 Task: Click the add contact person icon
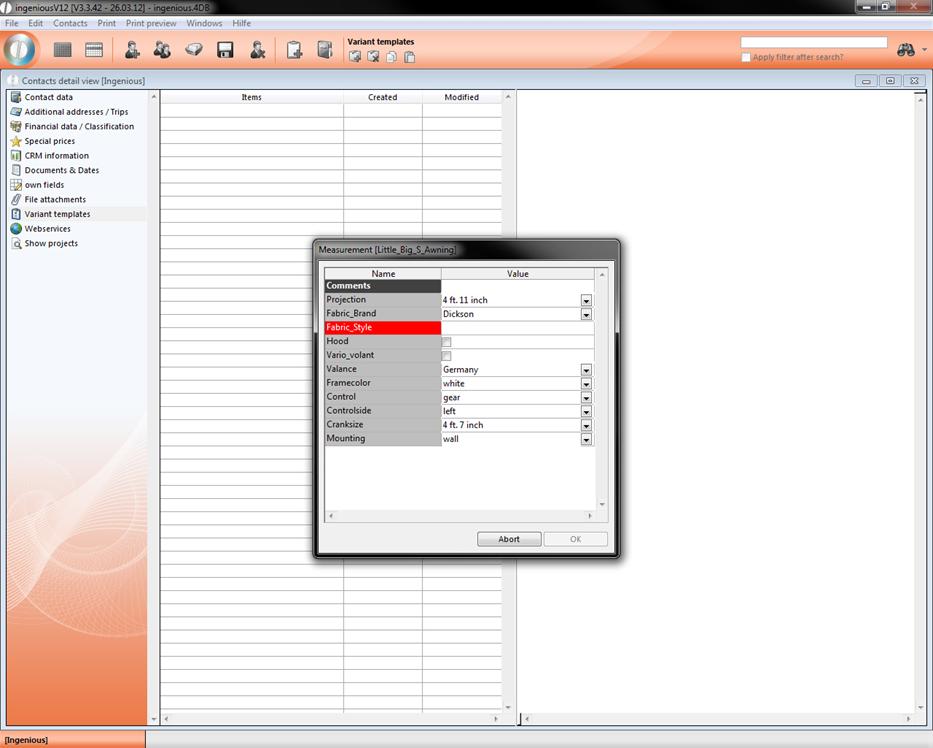[x=131, y=50]
